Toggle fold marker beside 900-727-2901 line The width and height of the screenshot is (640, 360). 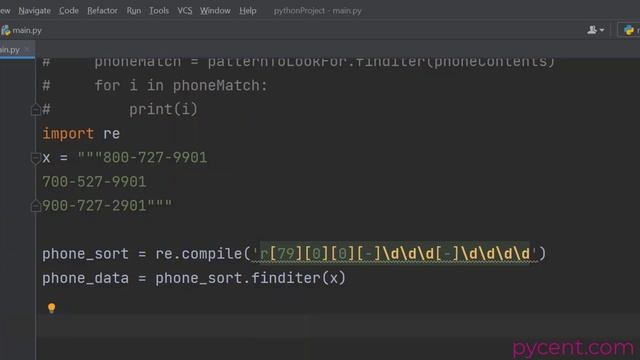click(36, 206)
